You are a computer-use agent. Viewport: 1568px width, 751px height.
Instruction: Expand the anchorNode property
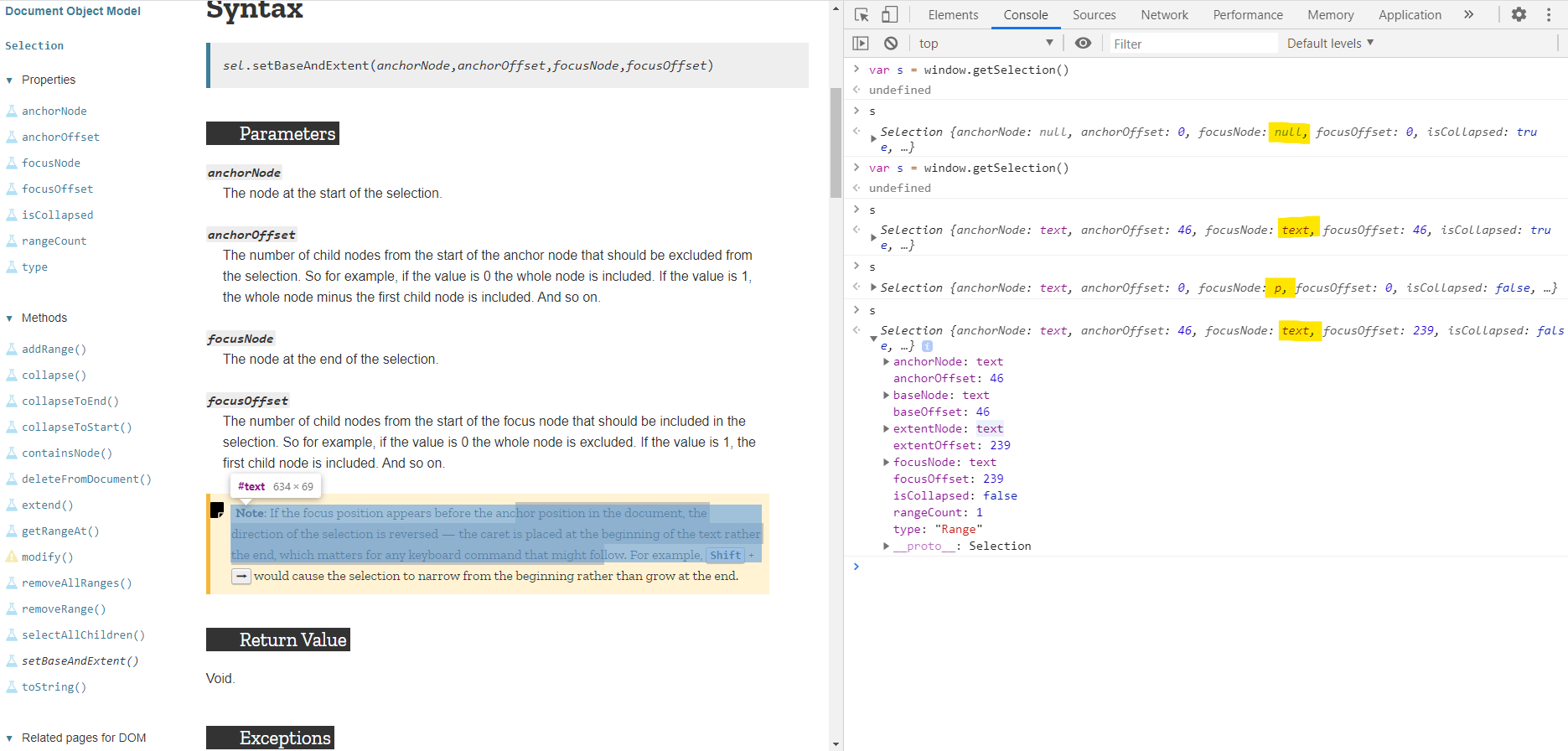[887, 362]
